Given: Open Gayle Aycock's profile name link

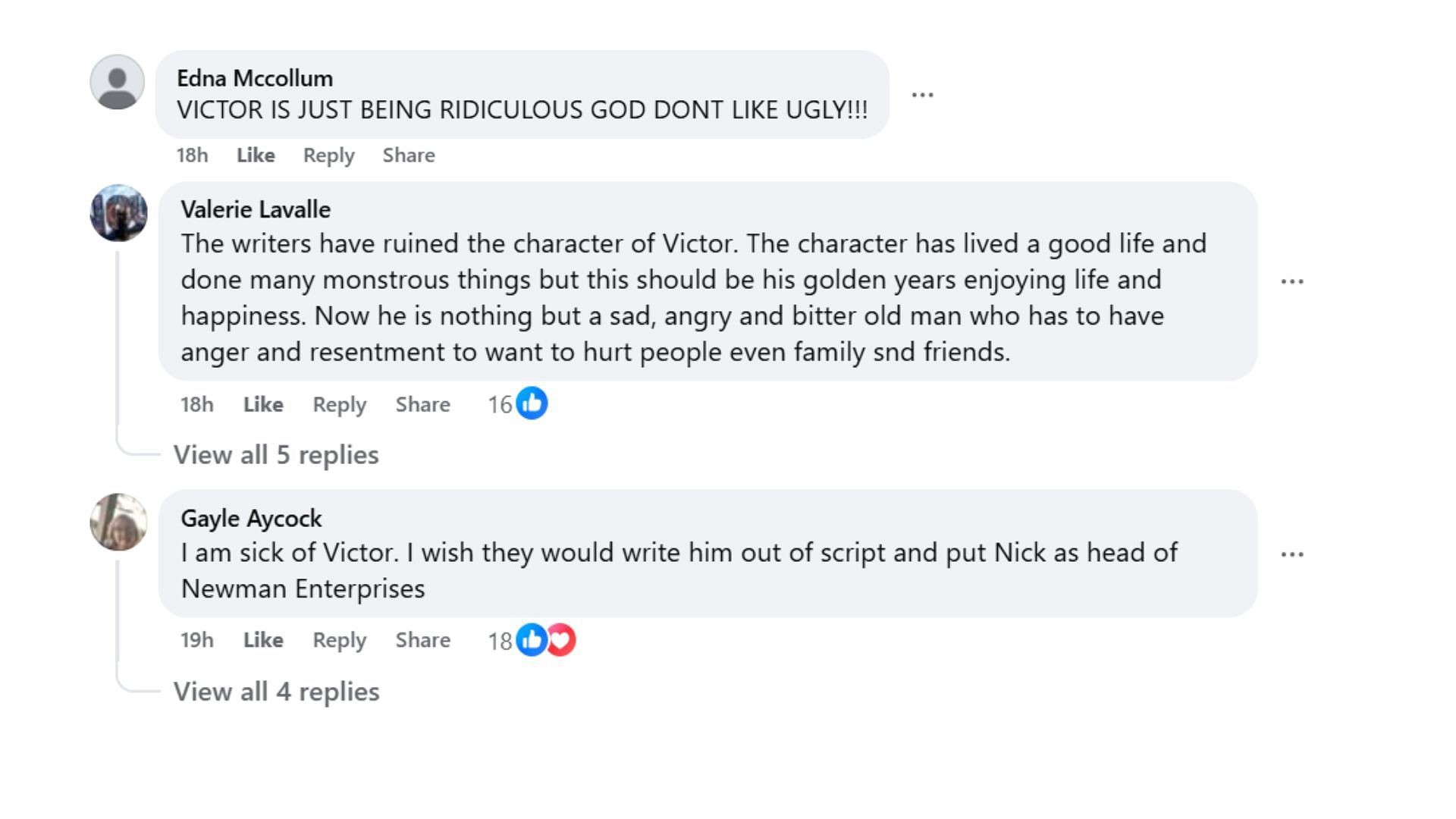Looking at the screenshot, I should point(251,519).
